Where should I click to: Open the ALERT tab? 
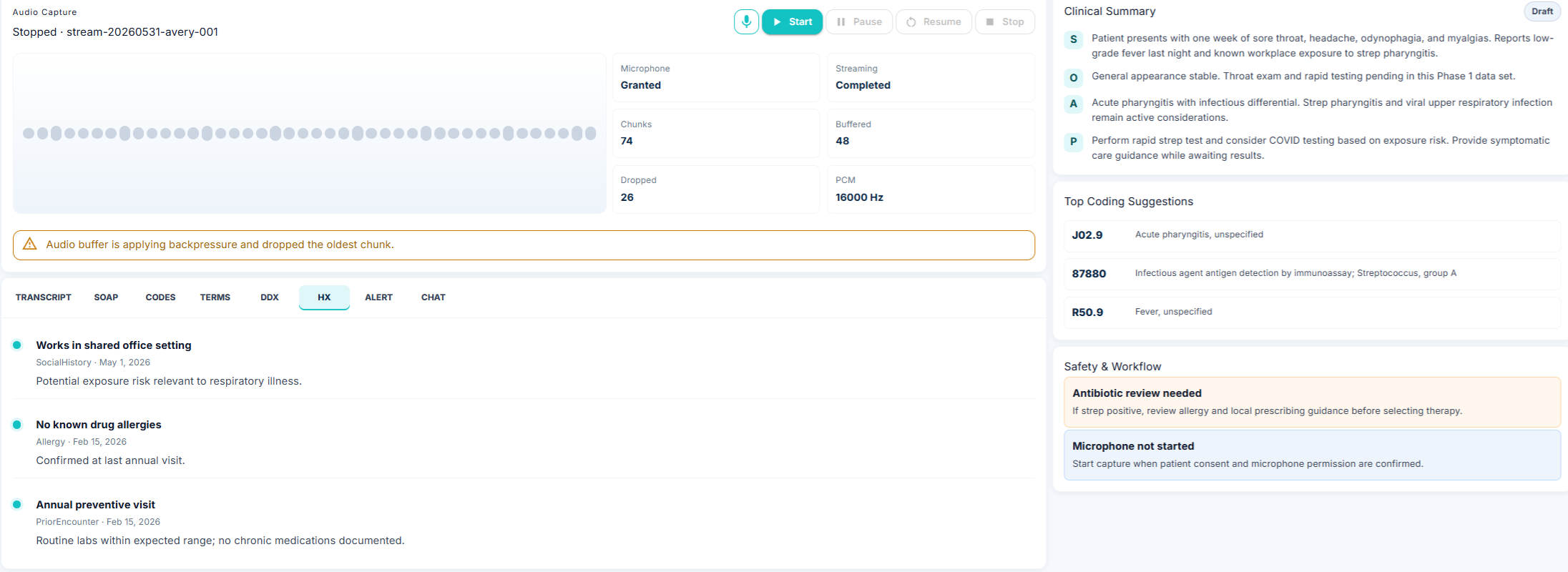click(x=378, y=297)
